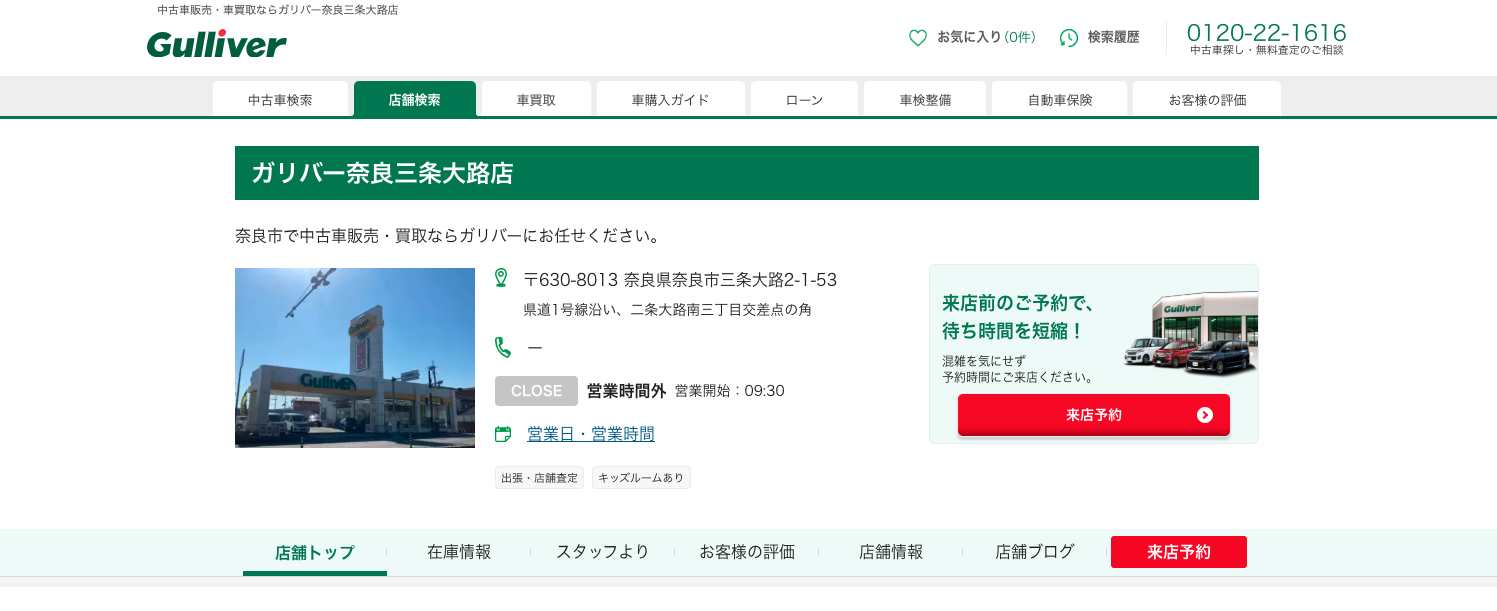Open the 店舗ブログ store tab
Viewport: 1497px width, 611px height.
[1035, 552]
